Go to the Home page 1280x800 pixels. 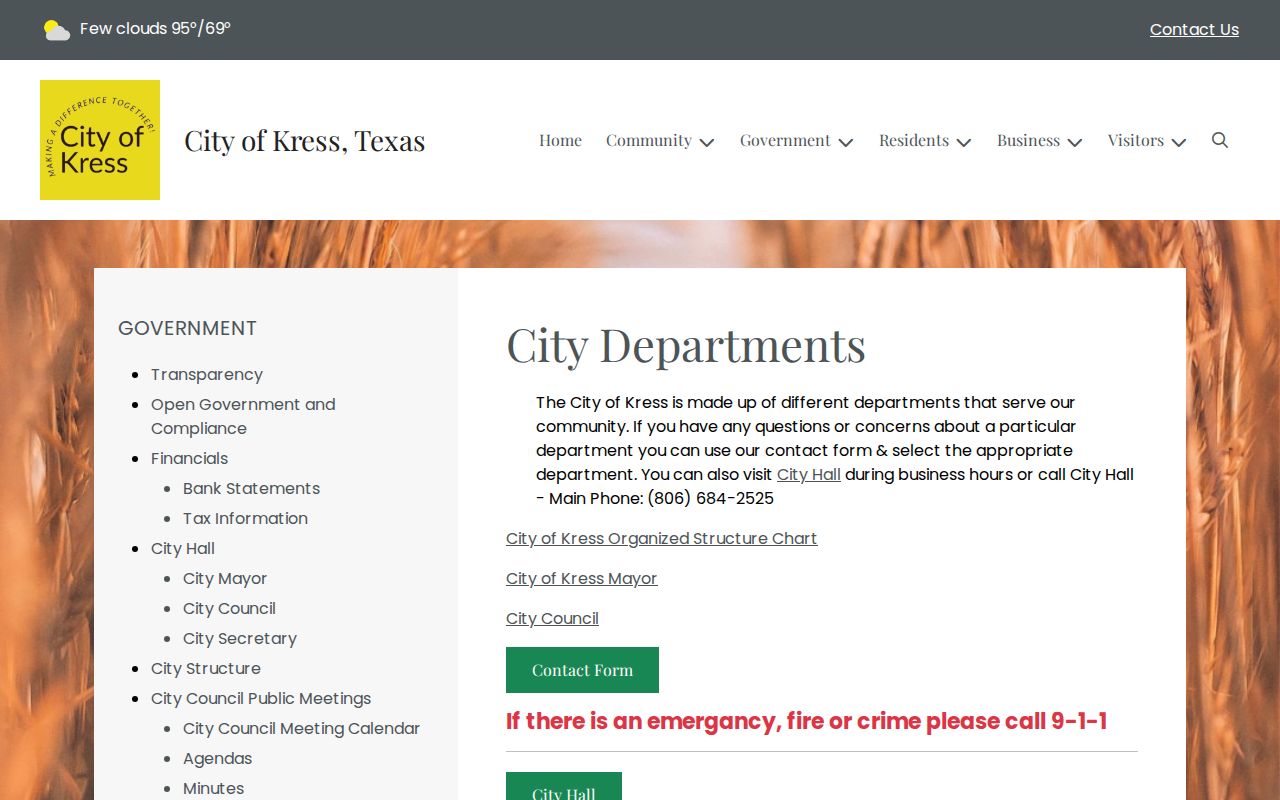[x=560, y=140]
